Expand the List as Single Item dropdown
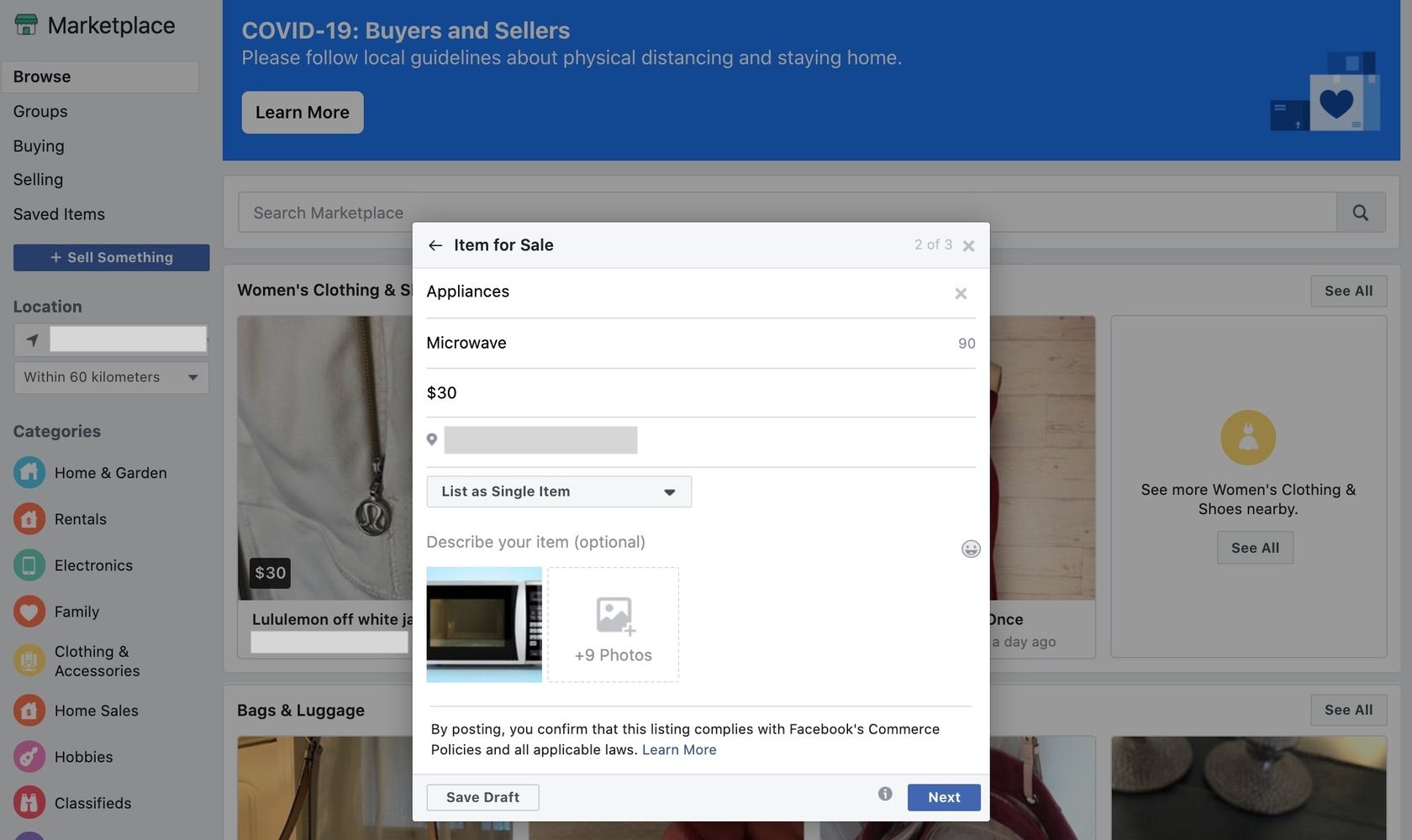This screenshot has height=840, width=1412. 559,491
